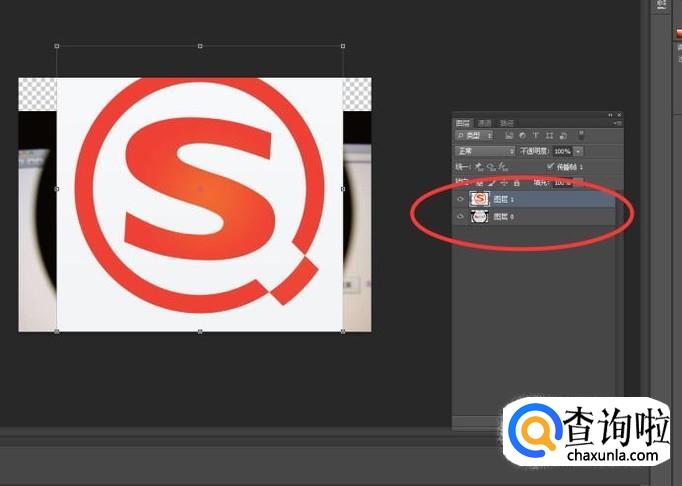Switch to the 路径 (Paths) tab
This screenshot has height=486, width=682.
(506, 123)
